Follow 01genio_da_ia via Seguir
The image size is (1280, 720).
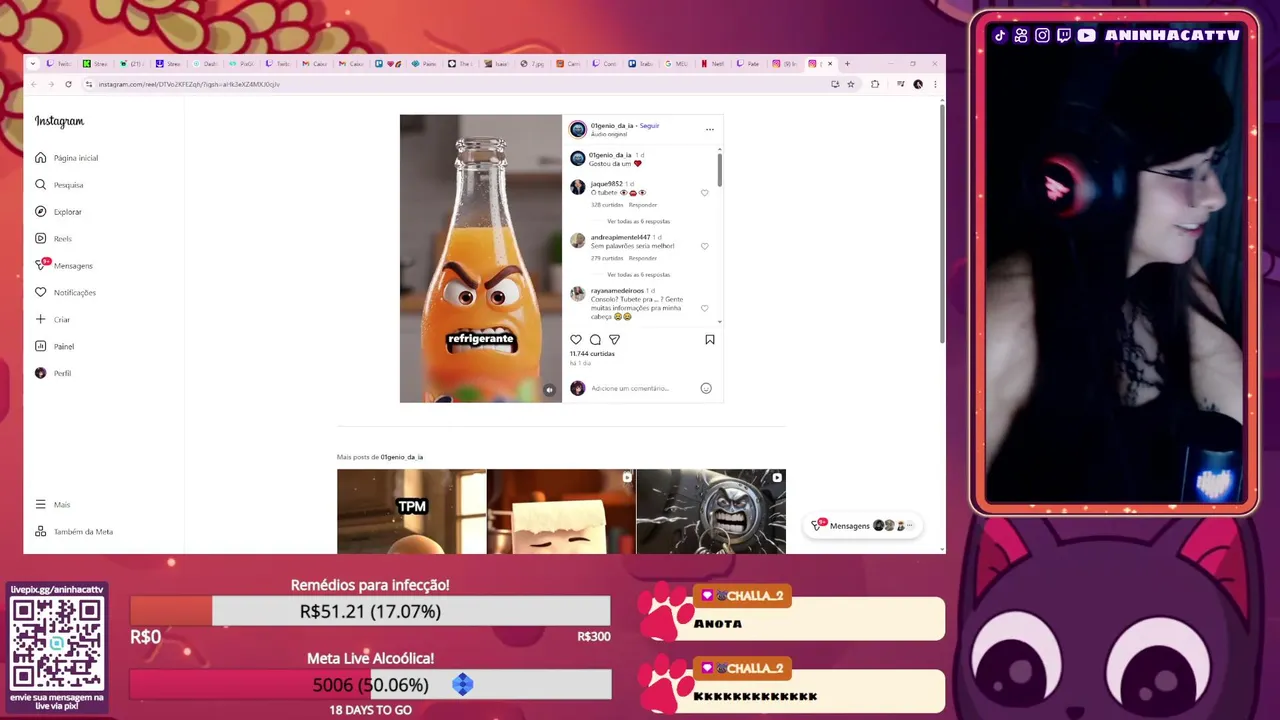(x=649, y=126)
